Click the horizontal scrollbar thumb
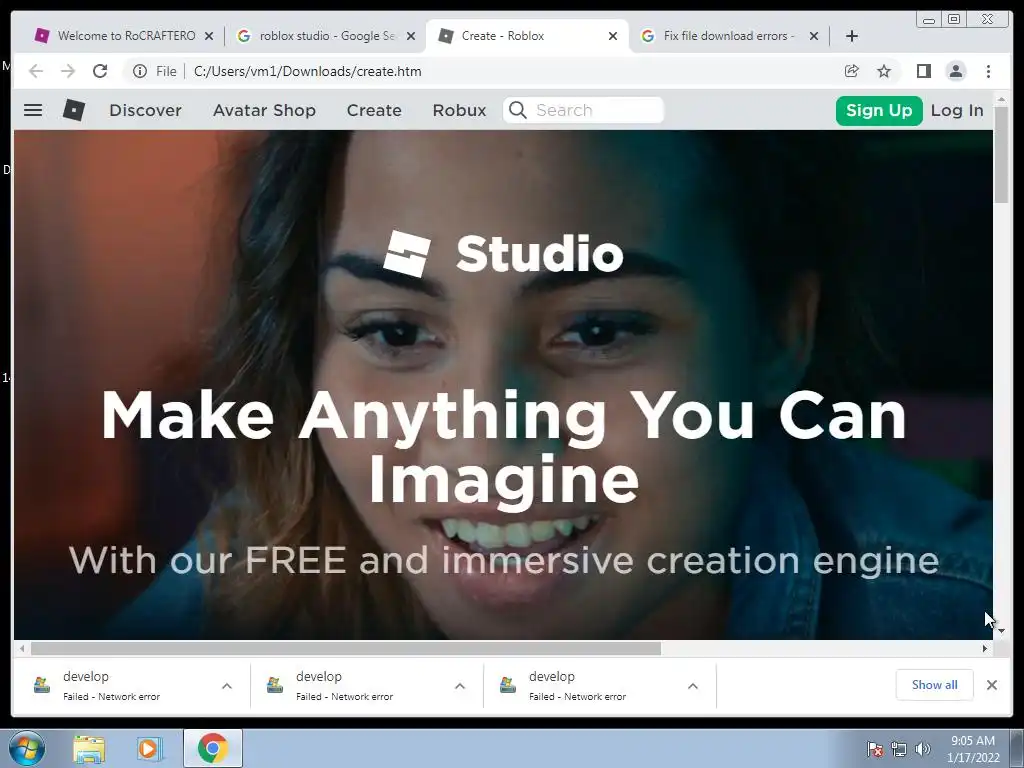Image resolution: width=1024 pixels, height=768 pixels. point(346,648)
